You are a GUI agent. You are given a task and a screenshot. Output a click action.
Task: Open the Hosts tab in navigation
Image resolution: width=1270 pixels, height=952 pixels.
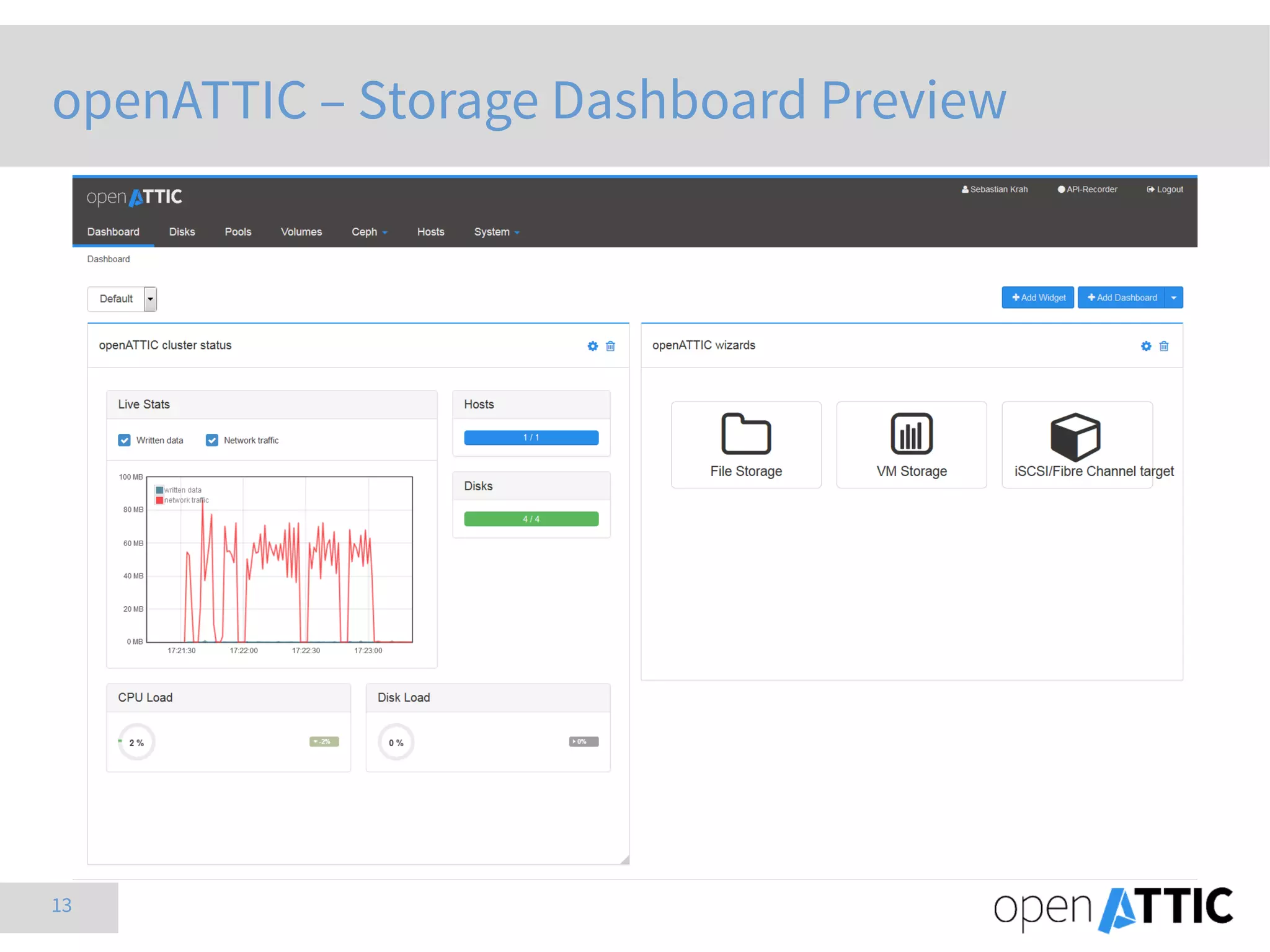click(430, 232)
